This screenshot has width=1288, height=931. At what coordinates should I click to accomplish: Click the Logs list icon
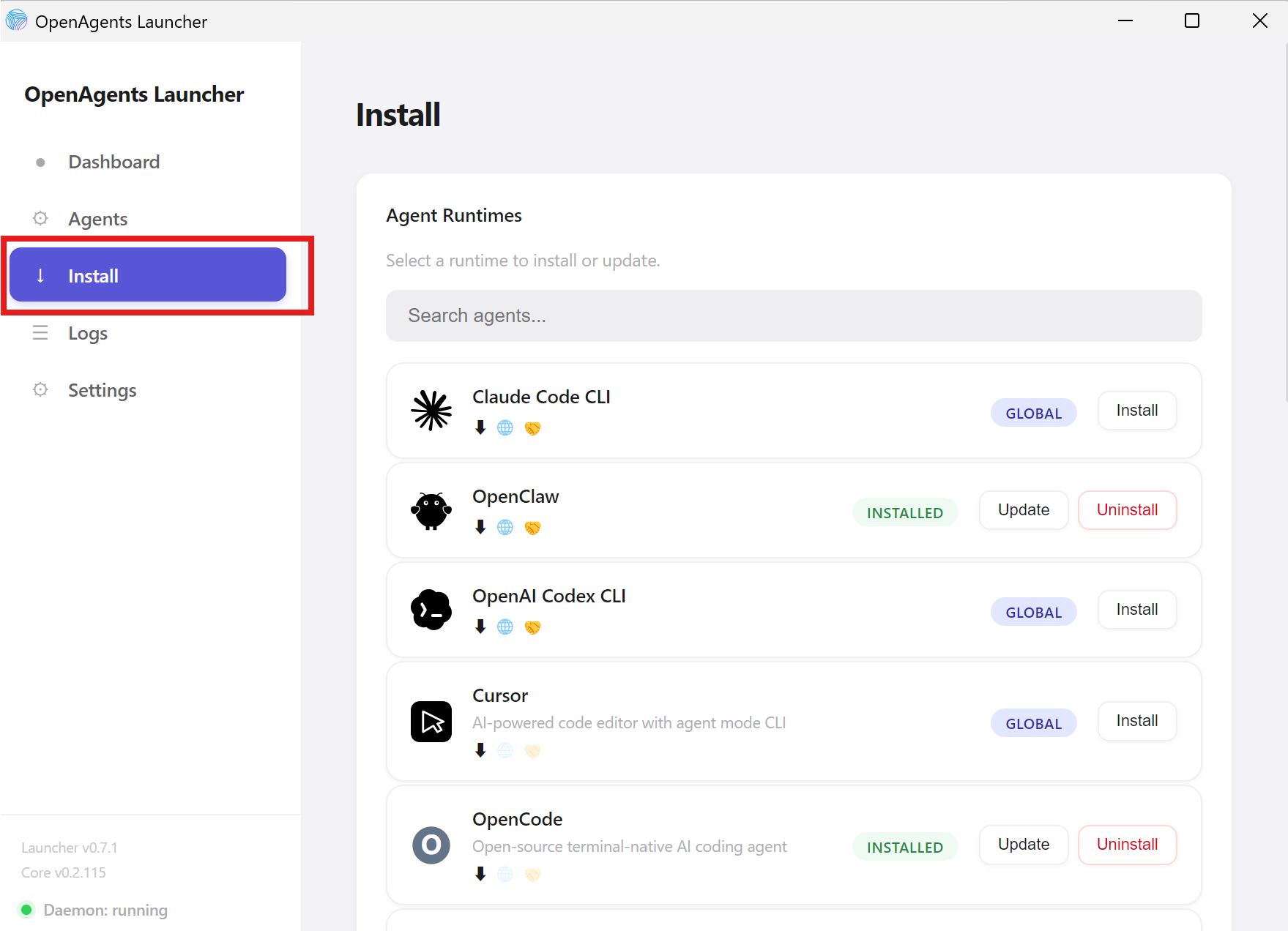coord(40,332)
